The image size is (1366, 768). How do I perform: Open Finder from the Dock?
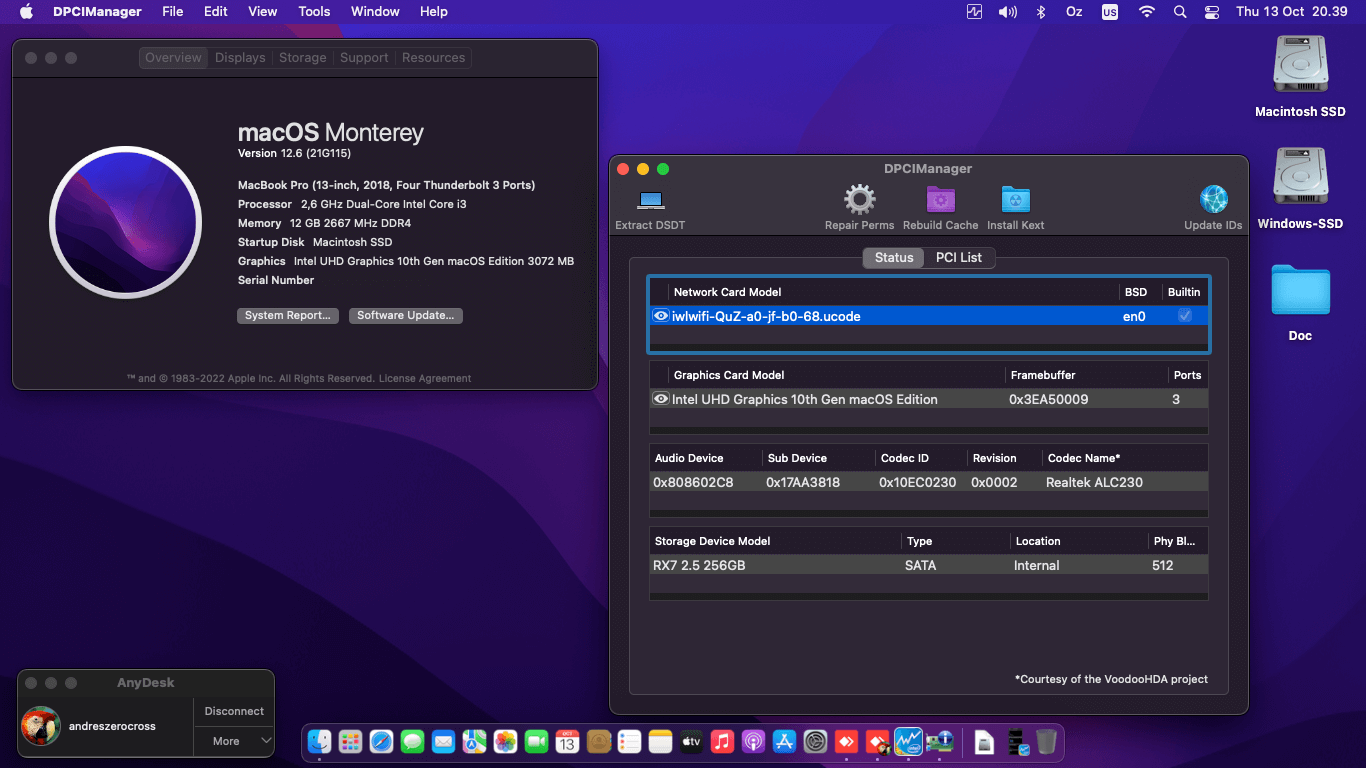click(320, 742)
